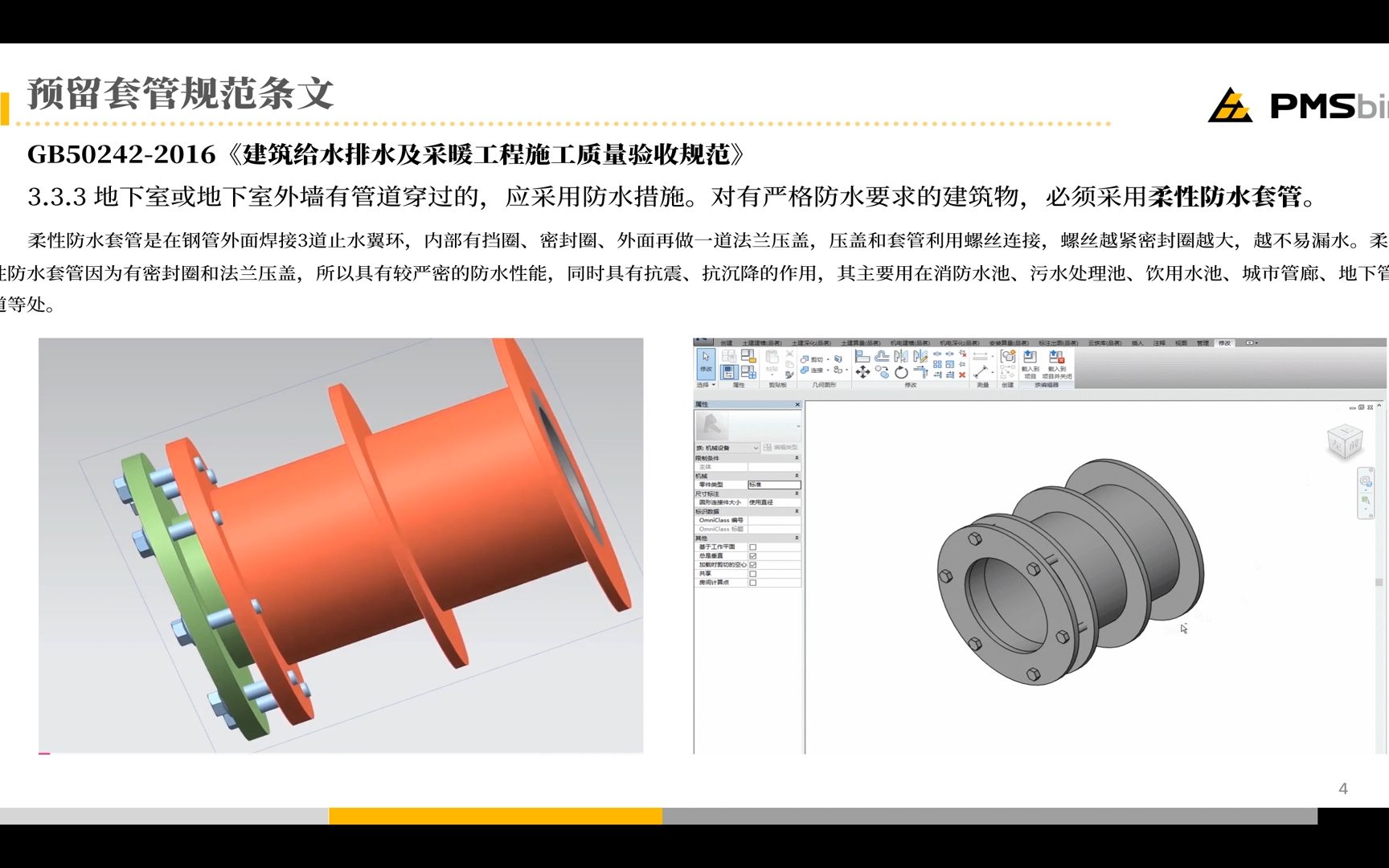Select the Align tool in the 修改 panel
The height and width of the screenshot is (868, 1389).
pos(862,356)
